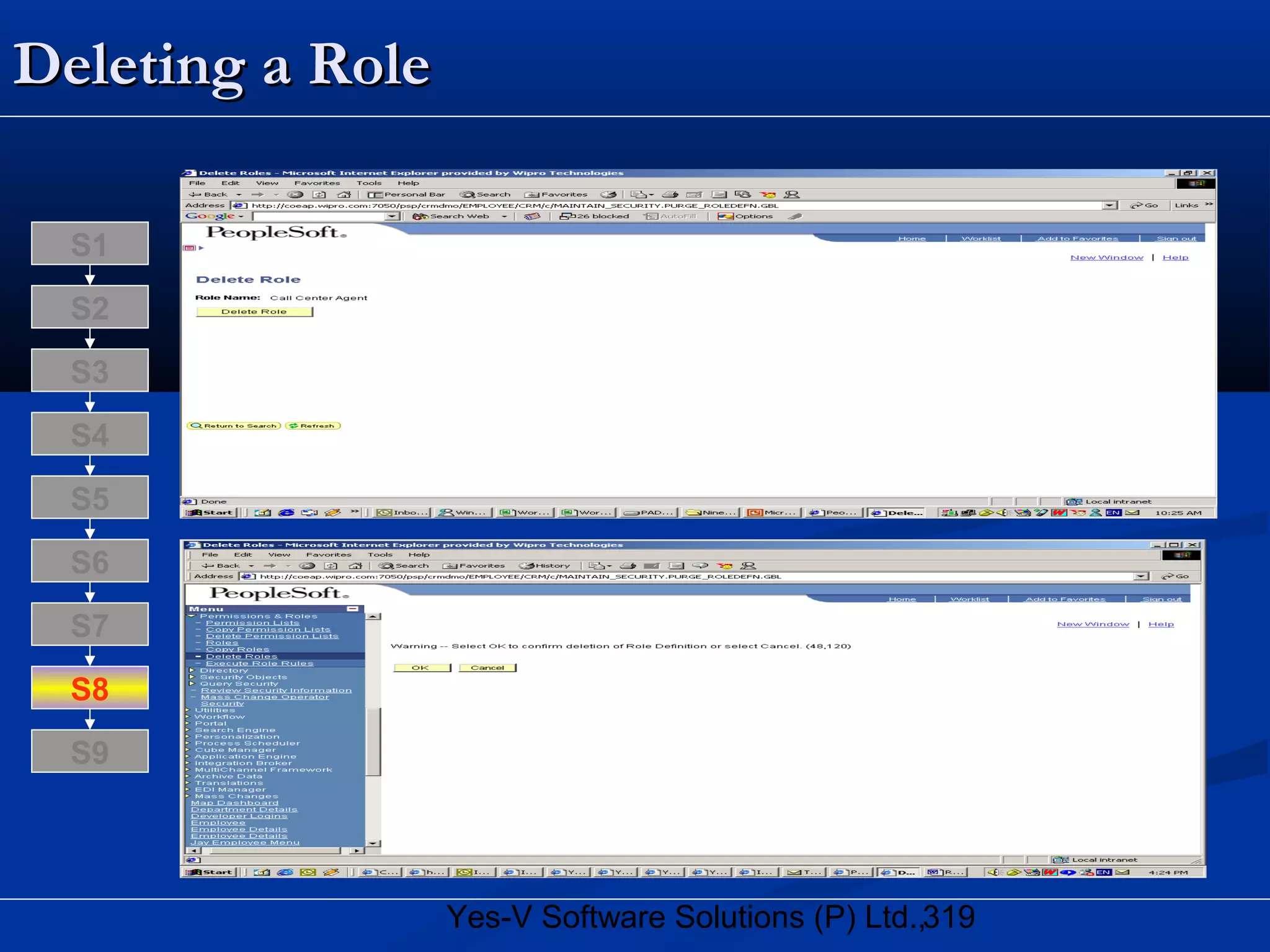Expand Security Objects menu folder
This screenshot has height=952, width=1270.
pyautogui.click(x=192, y=677)
